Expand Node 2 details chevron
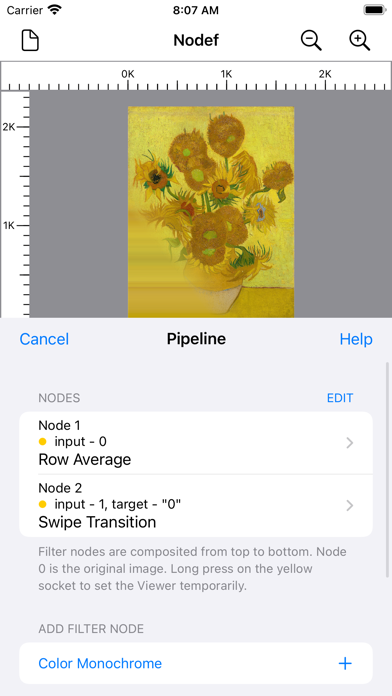This screenshot has height=696, width=392. pos(350,505)
